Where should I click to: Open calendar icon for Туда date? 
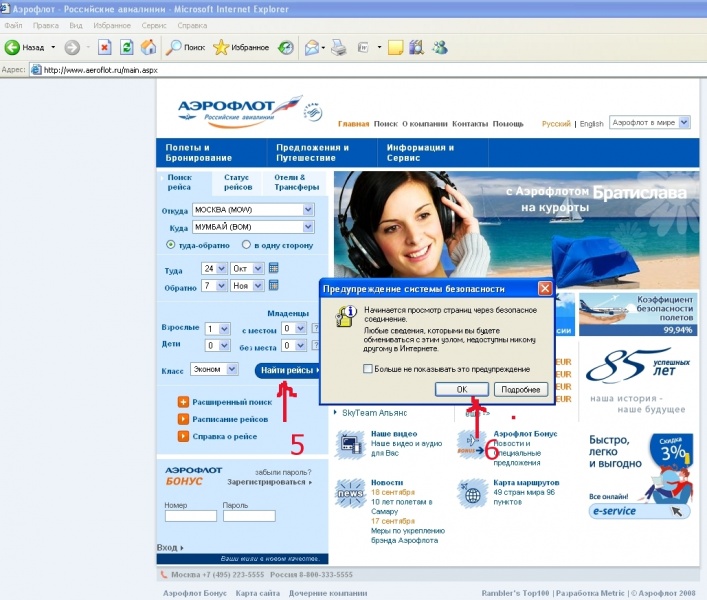point(273,268)
